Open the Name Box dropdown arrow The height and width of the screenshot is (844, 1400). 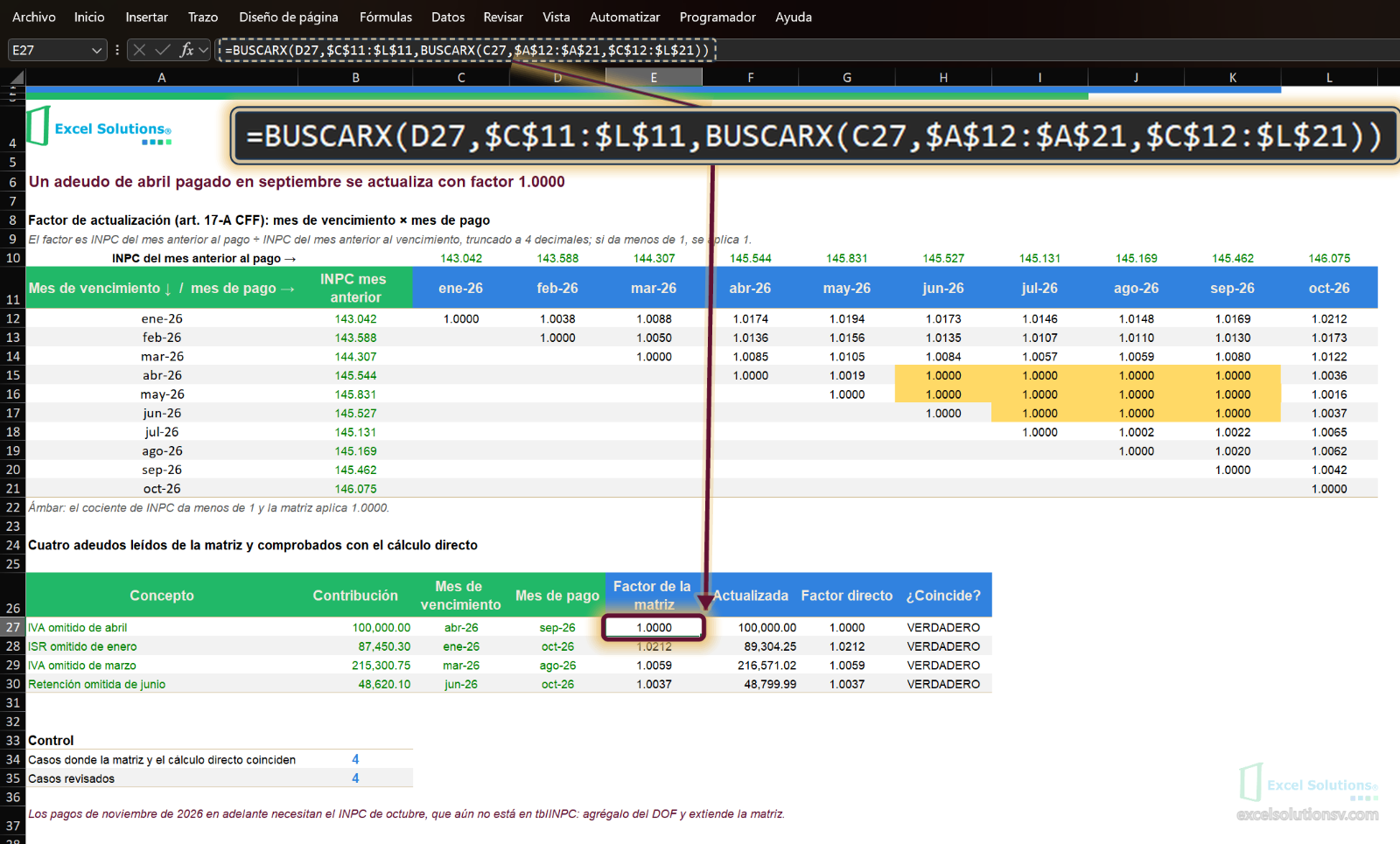coord(96,50)
